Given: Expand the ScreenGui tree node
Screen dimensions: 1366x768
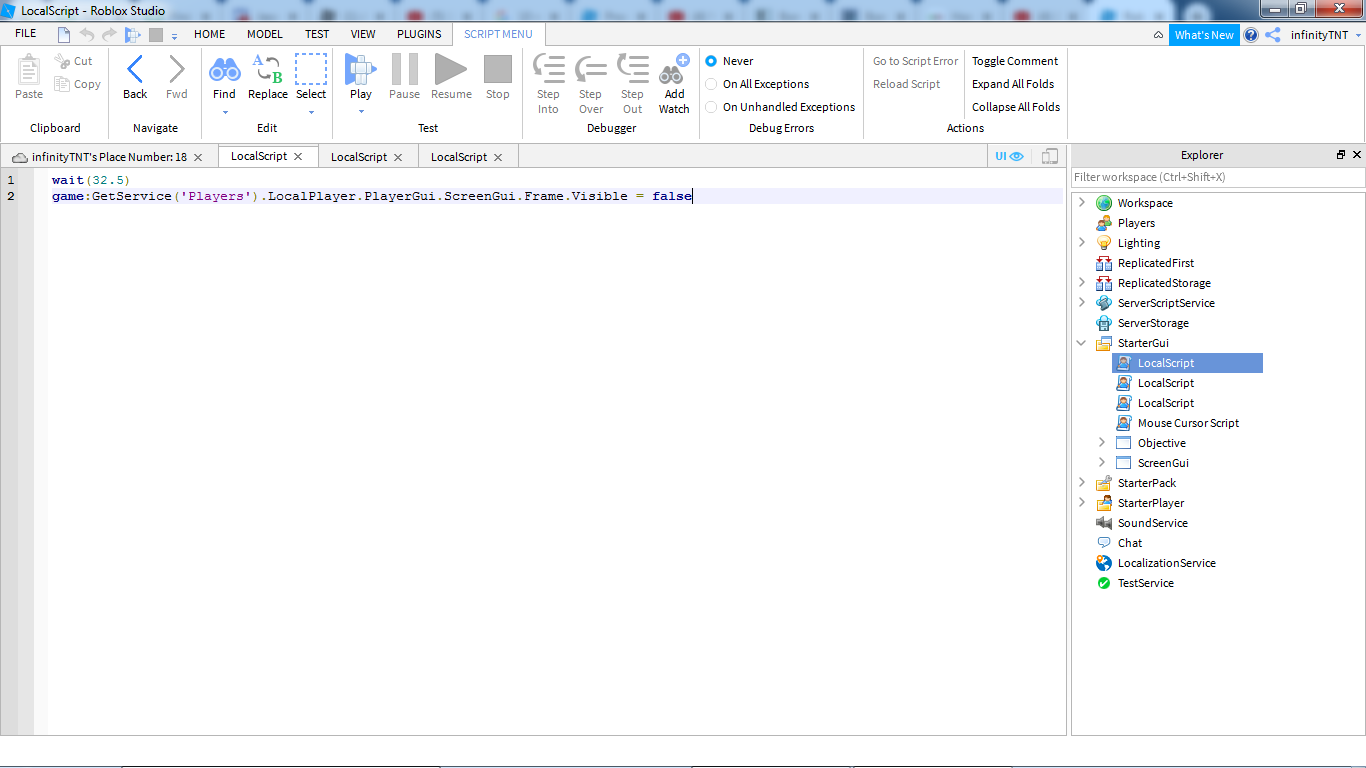Looking at the screenshot, I should (1102, 463).
